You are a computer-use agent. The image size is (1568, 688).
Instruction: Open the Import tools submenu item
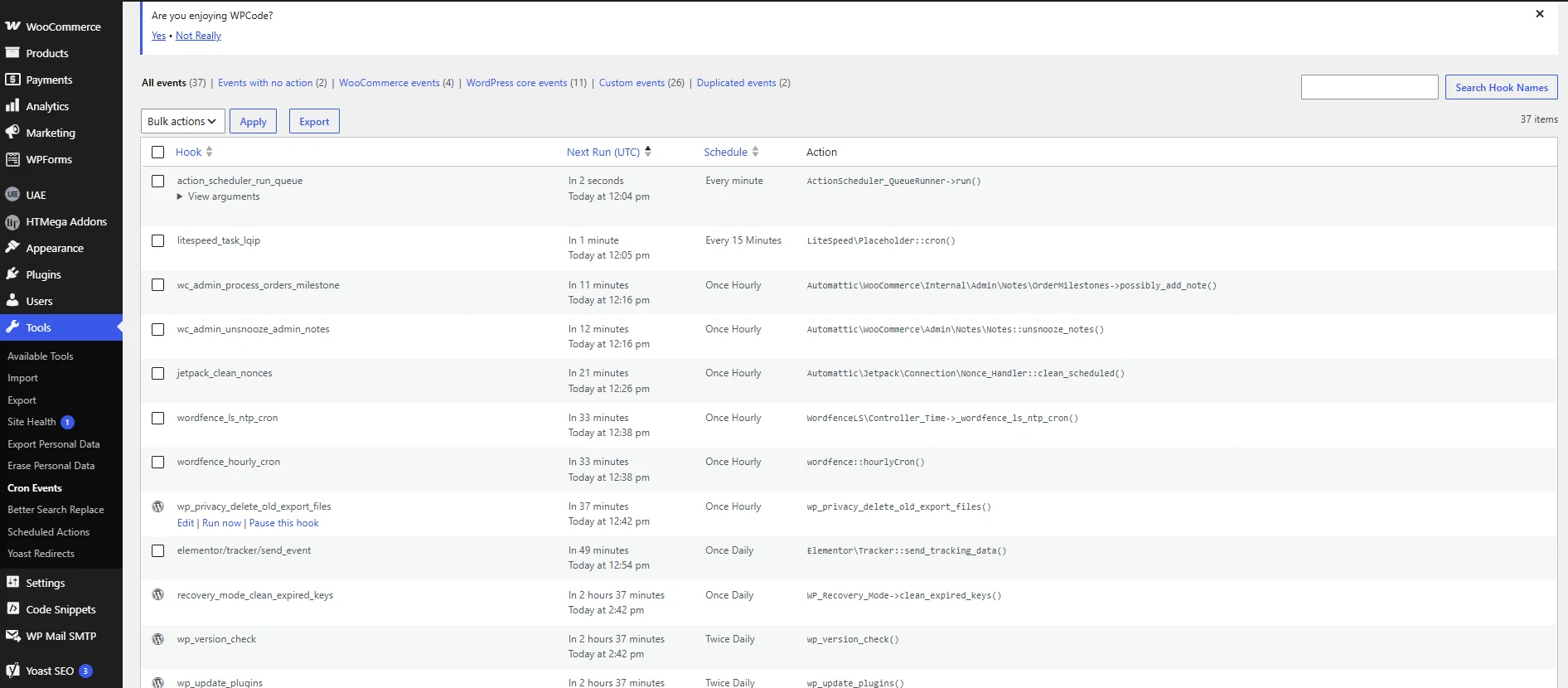point(23,378)
